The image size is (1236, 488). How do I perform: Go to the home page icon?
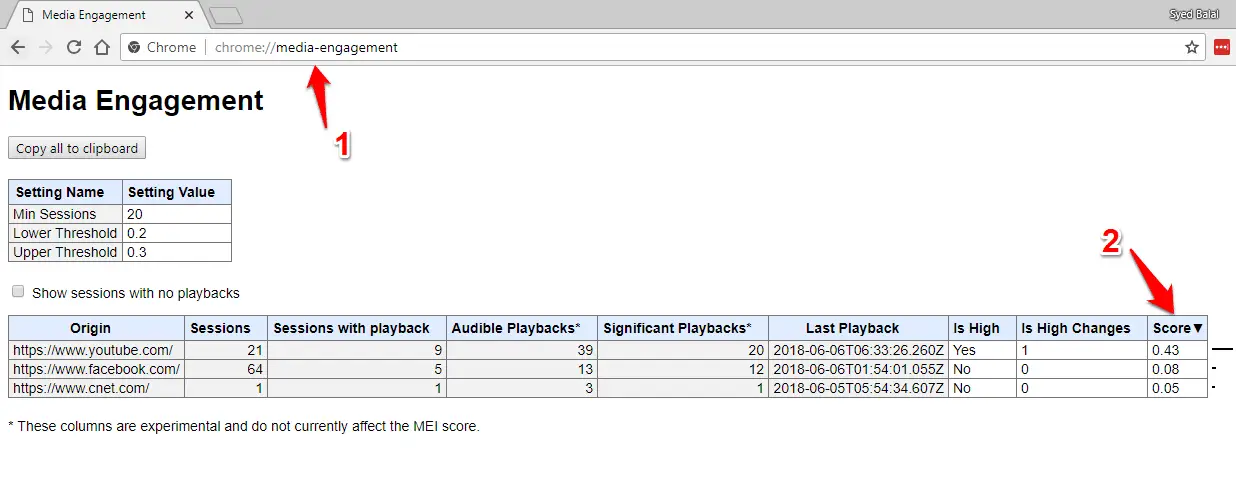[102, 47]
